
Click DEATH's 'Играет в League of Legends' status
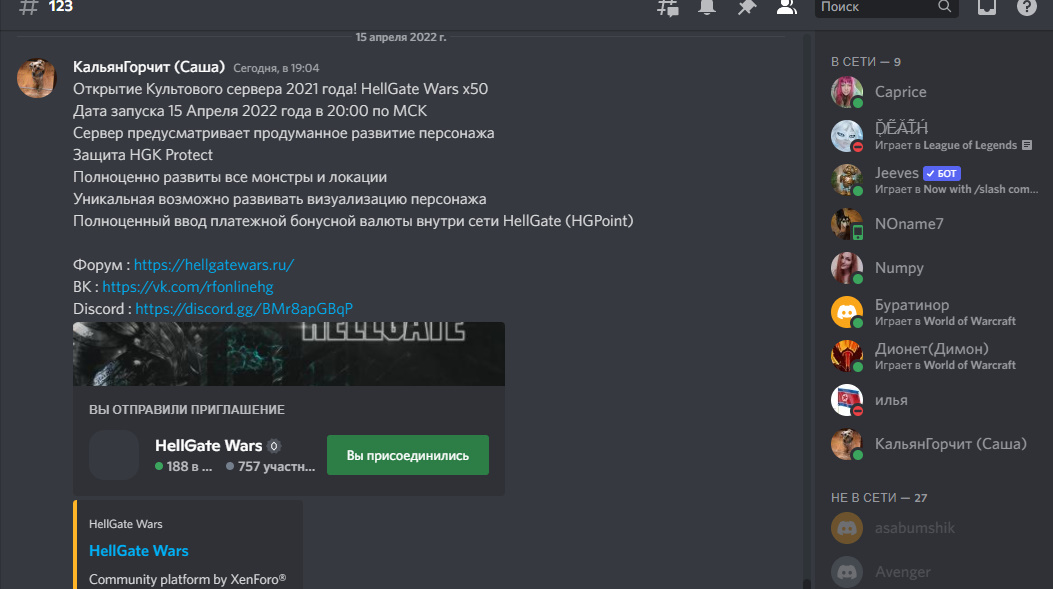click(946, 145)
